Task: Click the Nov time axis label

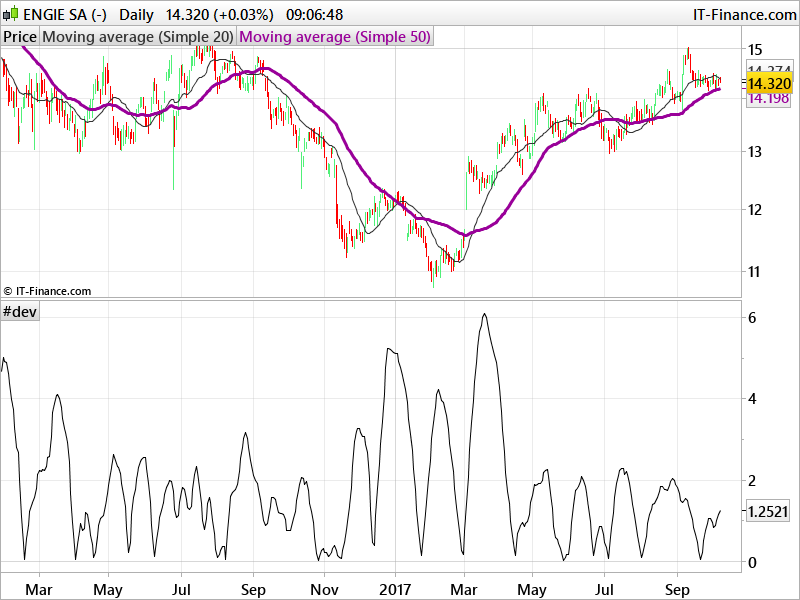Action: click(x=324, y=590)
